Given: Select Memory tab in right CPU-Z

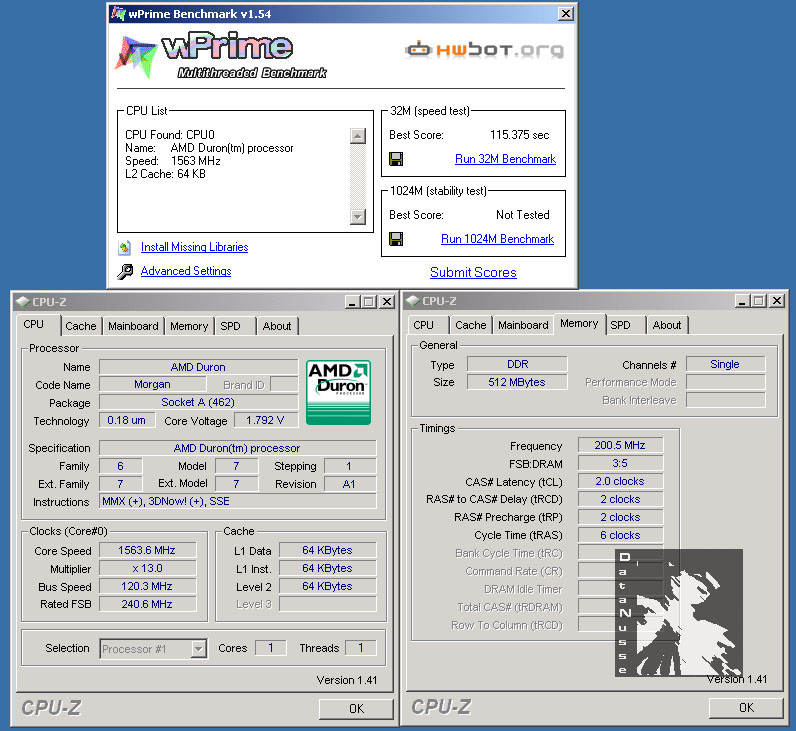Looking at the screenshot, I should pyautogui.click(x=579, y=323).
